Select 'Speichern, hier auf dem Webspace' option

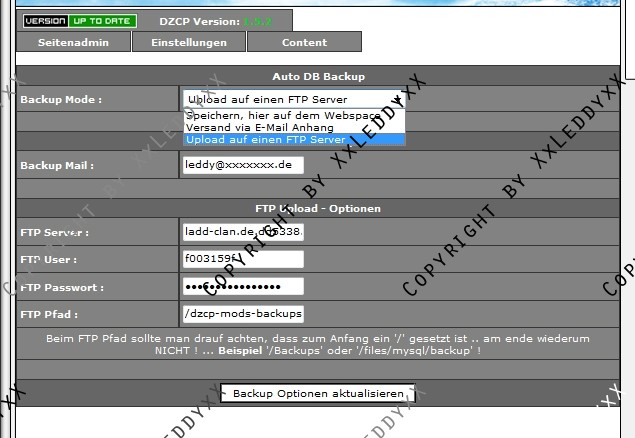tap(293, 116)
